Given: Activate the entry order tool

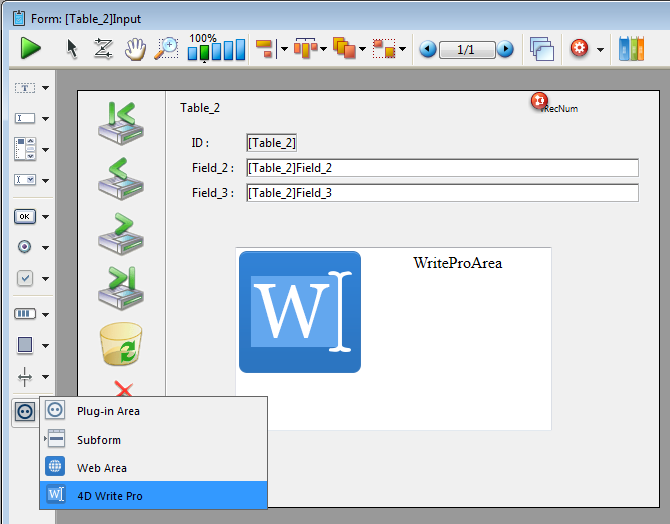Looking at the screenshot, I should coord(103,48).
